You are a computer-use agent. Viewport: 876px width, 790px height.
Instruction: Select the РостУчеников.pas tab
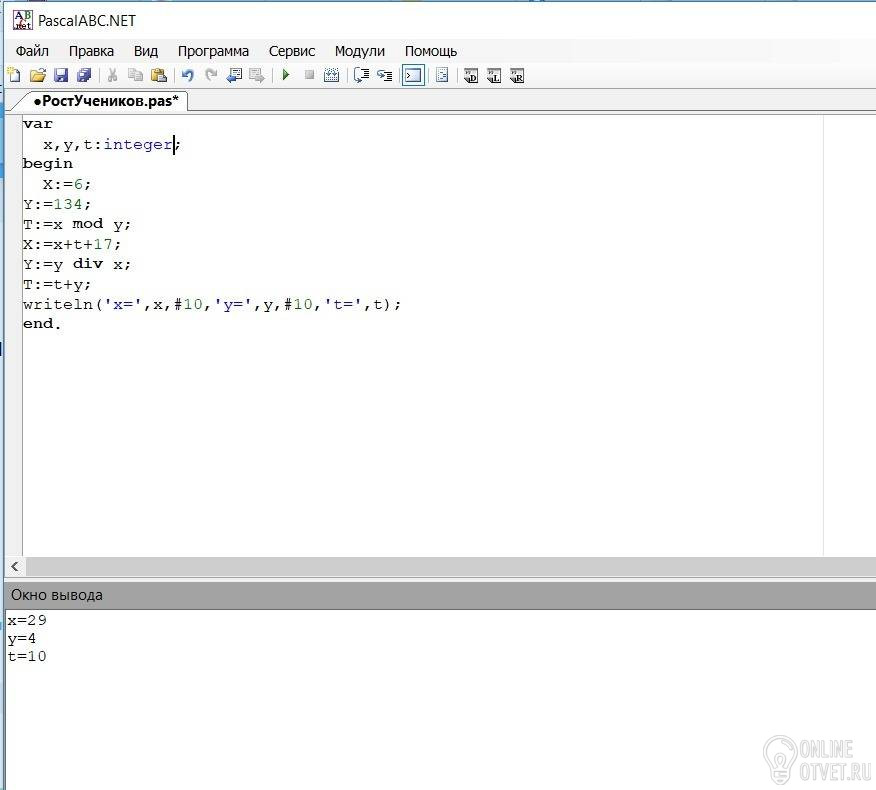tap(105, 101)
